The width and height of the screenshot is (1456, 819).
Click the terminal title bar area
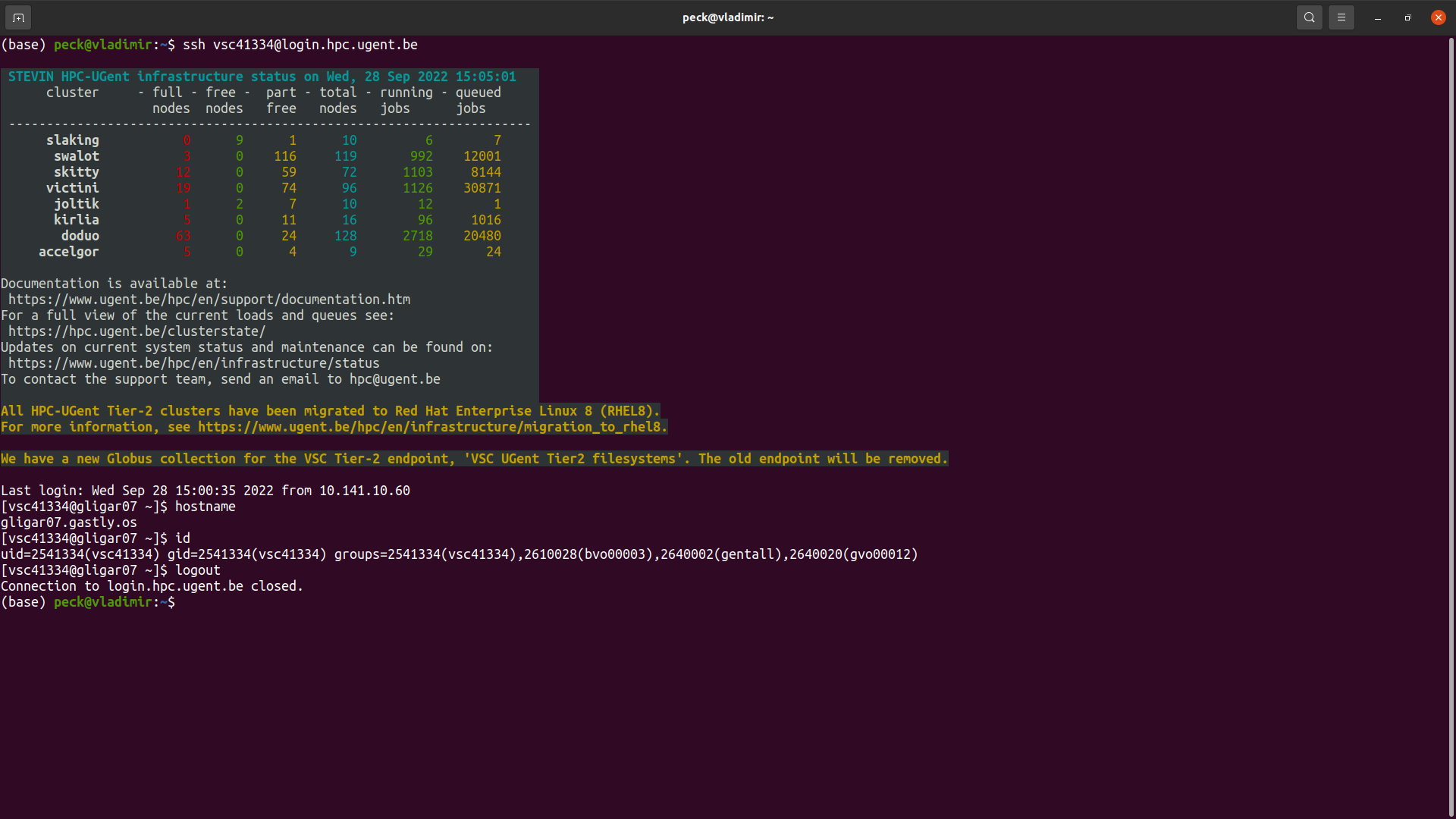pos(728,17)
